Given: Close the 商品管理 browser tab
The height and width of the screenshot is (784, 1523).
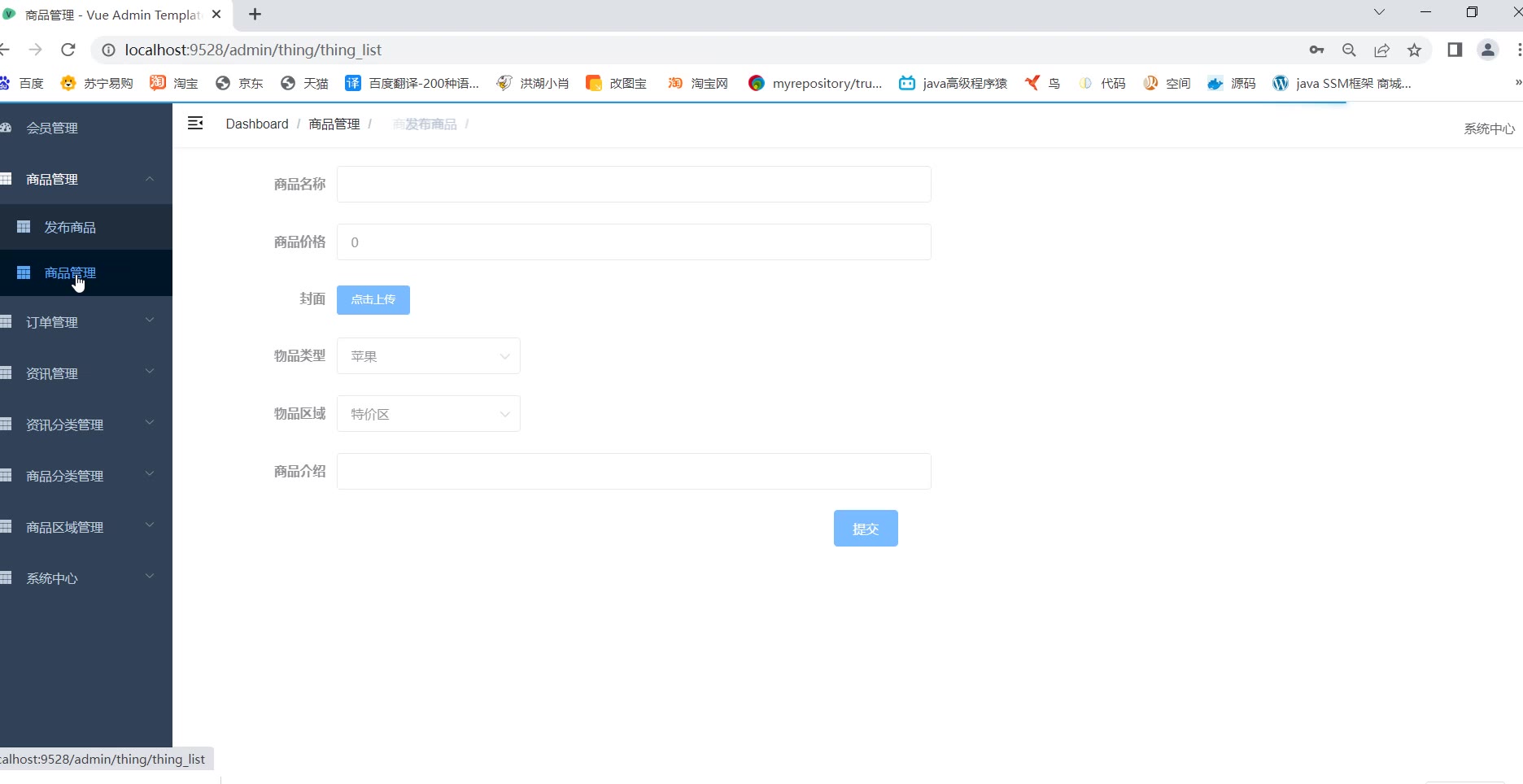Looking at the screenshot, I should (x=216, y=14).
